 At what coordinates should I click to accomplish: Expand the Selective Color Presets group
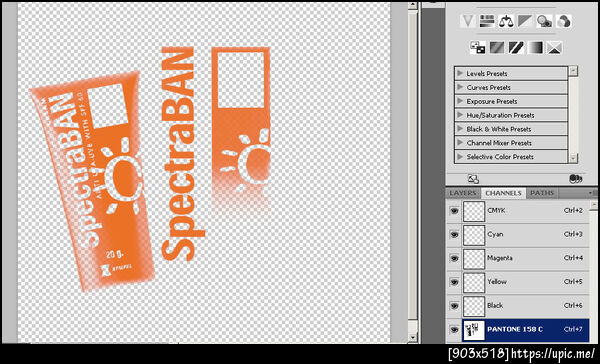[x=460, y=156]
